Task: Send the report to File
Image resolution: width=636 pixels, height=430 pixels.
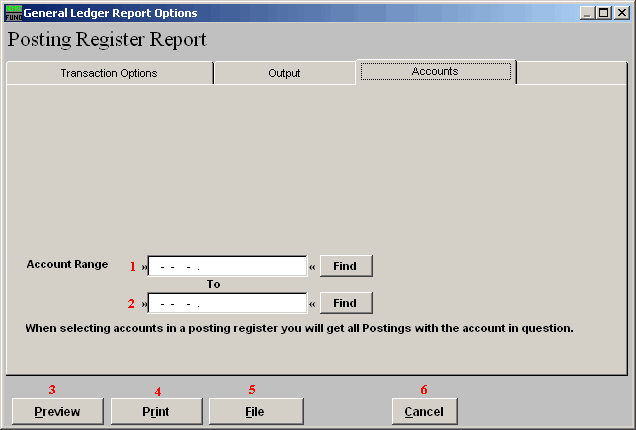Action: (255, 411)
